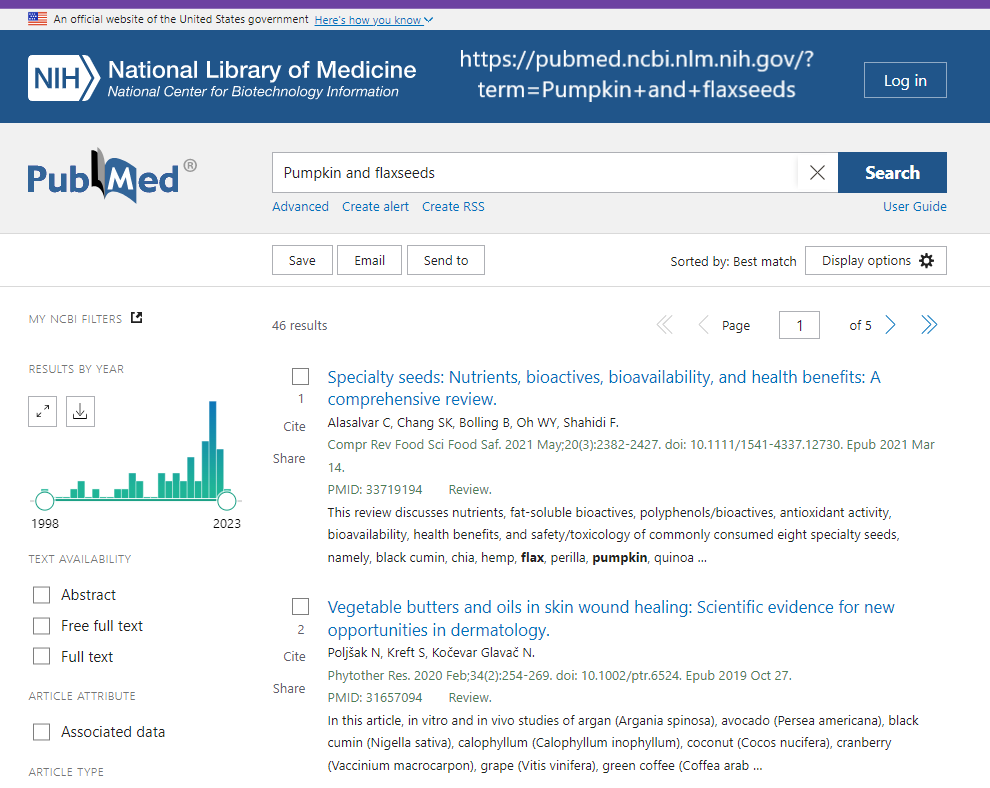Click 'National Library of Medicine' header text

coord(262,69)
